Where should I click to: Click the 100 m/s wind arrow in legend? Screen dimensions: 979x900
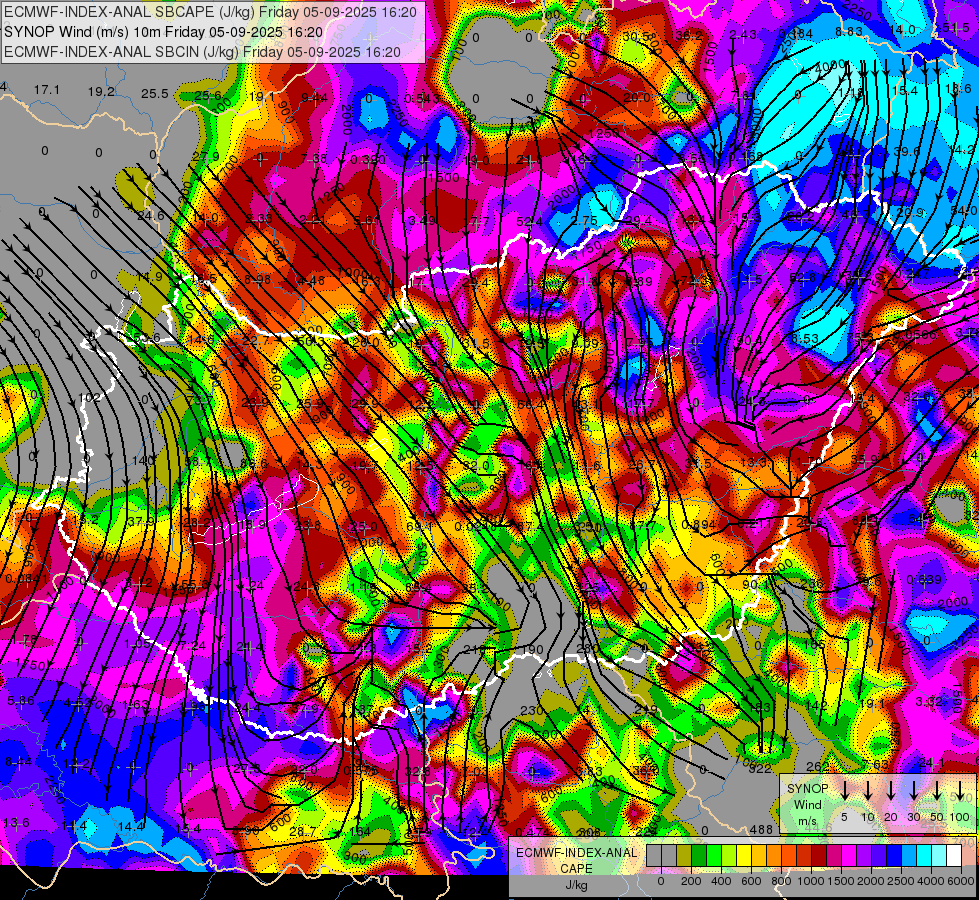click(x=960, y=791)
